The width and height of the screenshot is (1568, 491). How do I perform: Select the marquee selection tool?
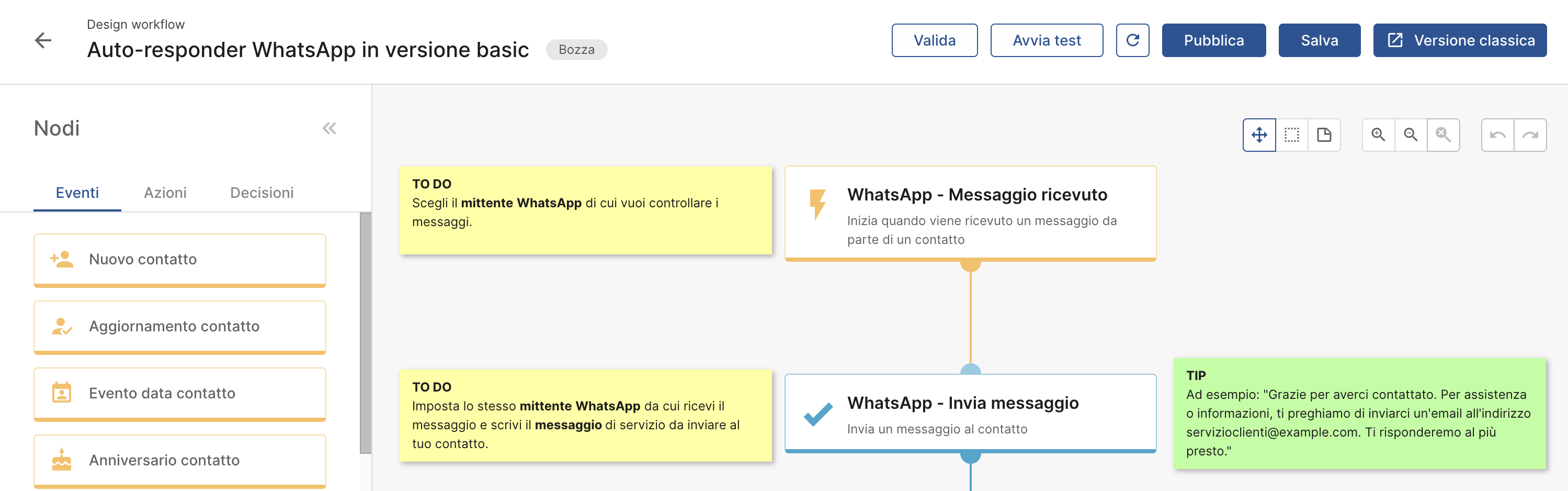point(1292,135)
